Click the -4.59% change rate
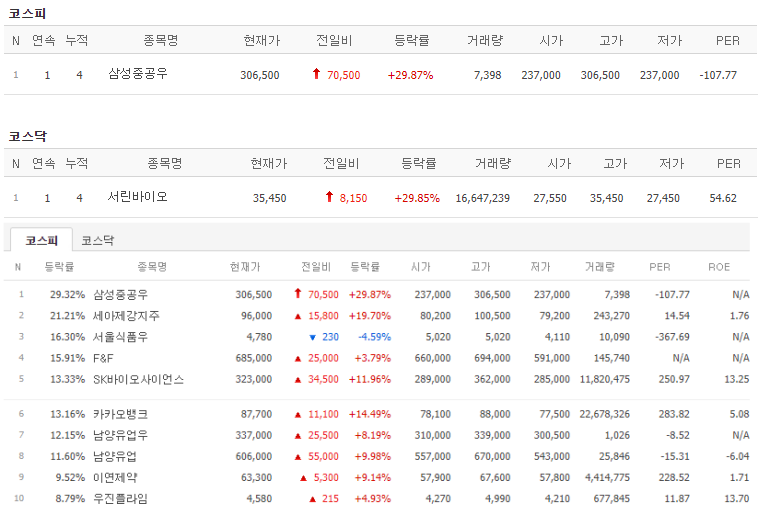The image size is (758, 515). pyautogui.click(x=375, y=337)
